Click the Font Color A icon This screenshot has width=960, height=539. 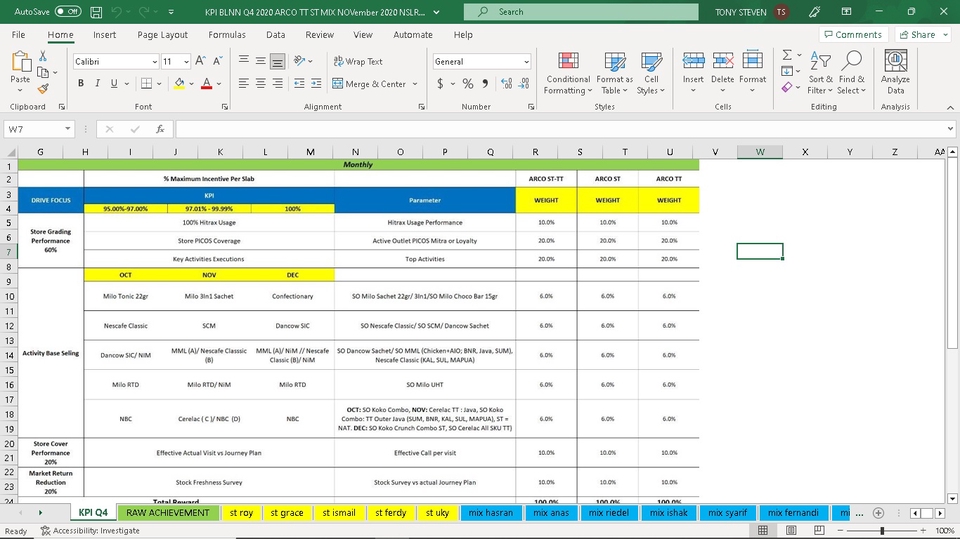click(206, 83)
